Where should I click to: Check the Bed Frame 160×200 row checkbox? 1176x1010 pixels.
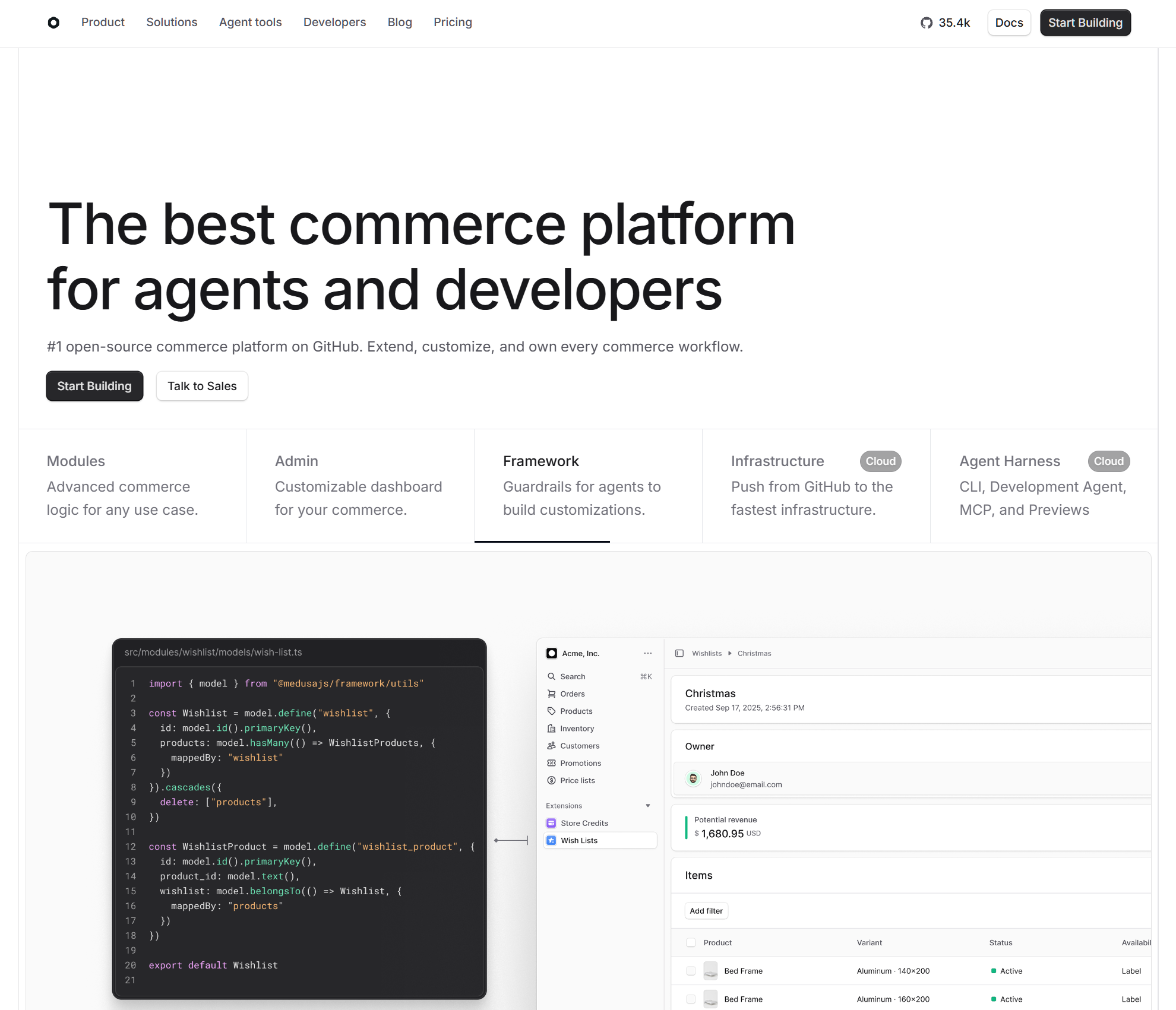(x=691, y=999)
